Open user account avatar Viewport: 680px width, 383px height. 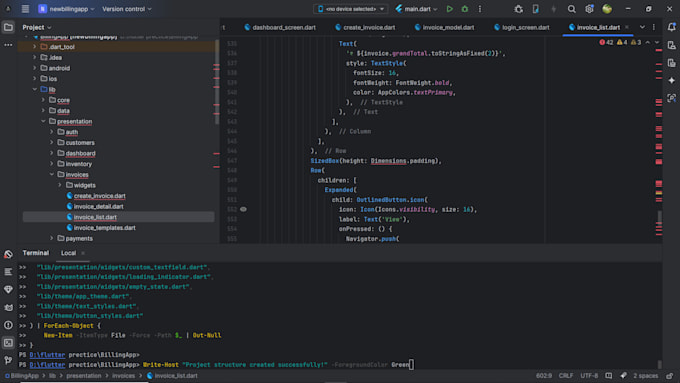(607, 9)
